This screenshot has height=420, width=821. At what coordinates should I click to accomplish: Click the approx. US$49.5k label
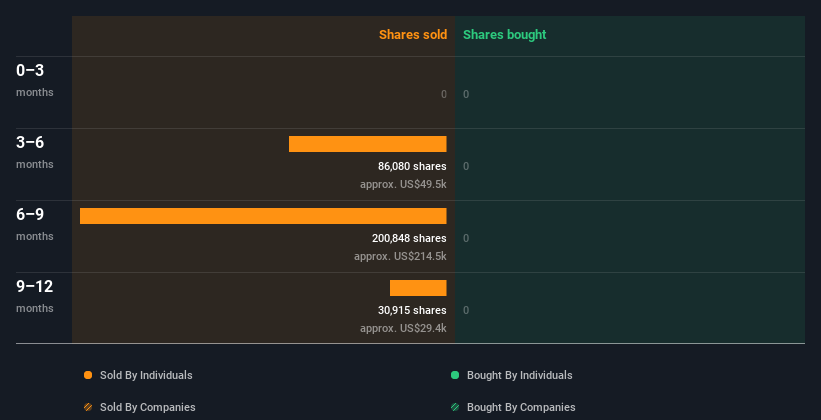coord(403,184)
